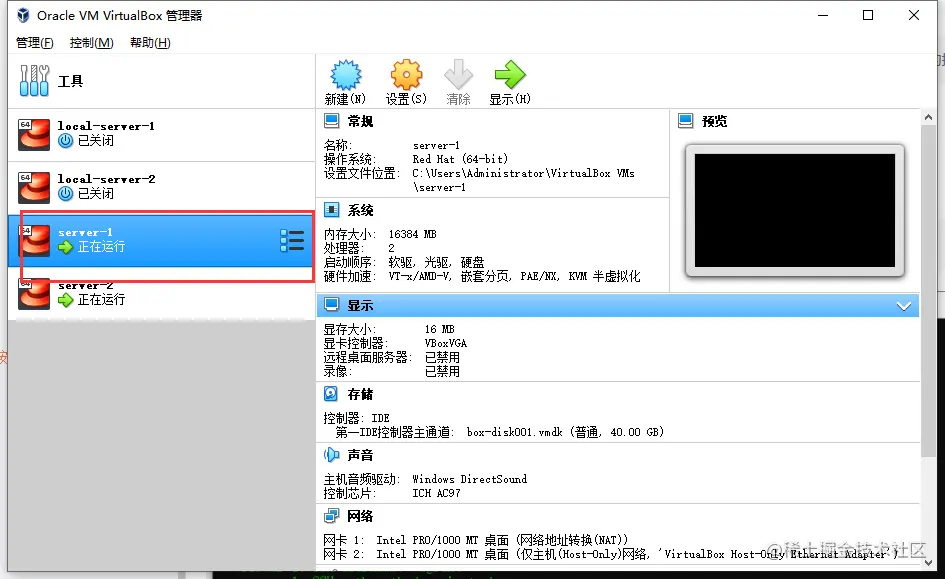Click the 预览 preview monitor icon

[x=685, y=121]
